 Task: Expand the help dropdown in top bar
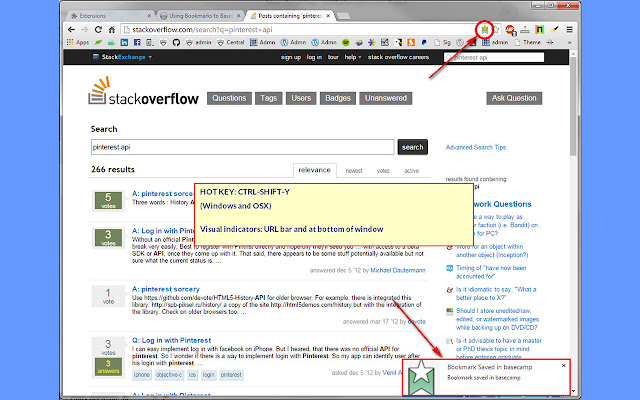pyautogui.click(x=353, y=57)
